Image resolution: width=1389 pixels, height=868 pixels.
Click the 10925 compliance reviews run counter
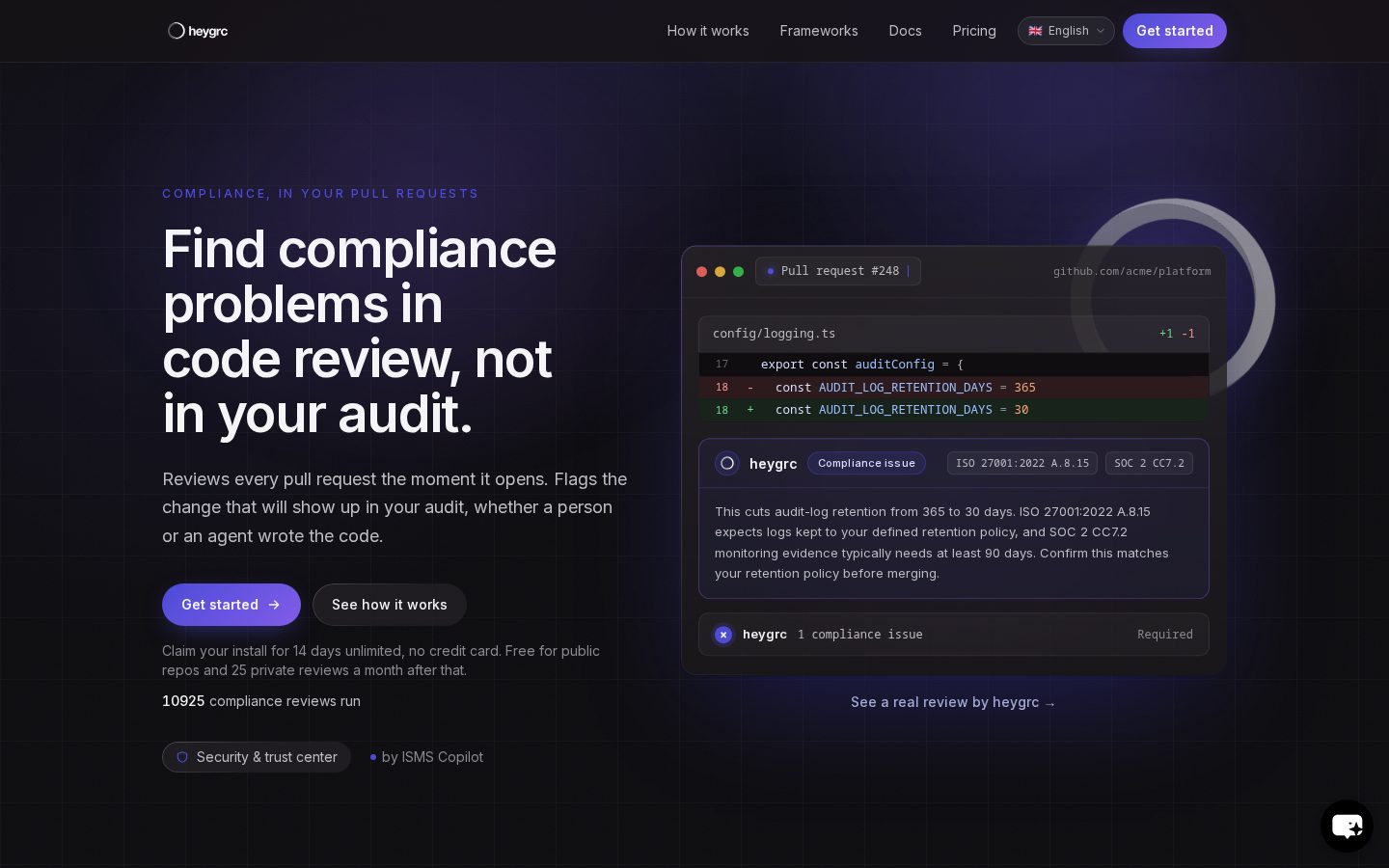[261, 701]
